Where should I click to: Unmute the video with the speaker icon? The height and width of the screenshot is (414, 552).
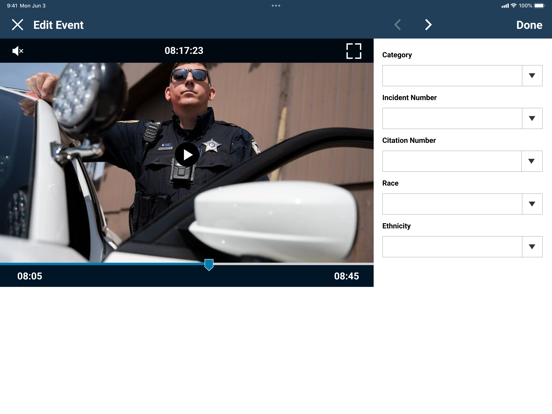[x=17, y=51]
